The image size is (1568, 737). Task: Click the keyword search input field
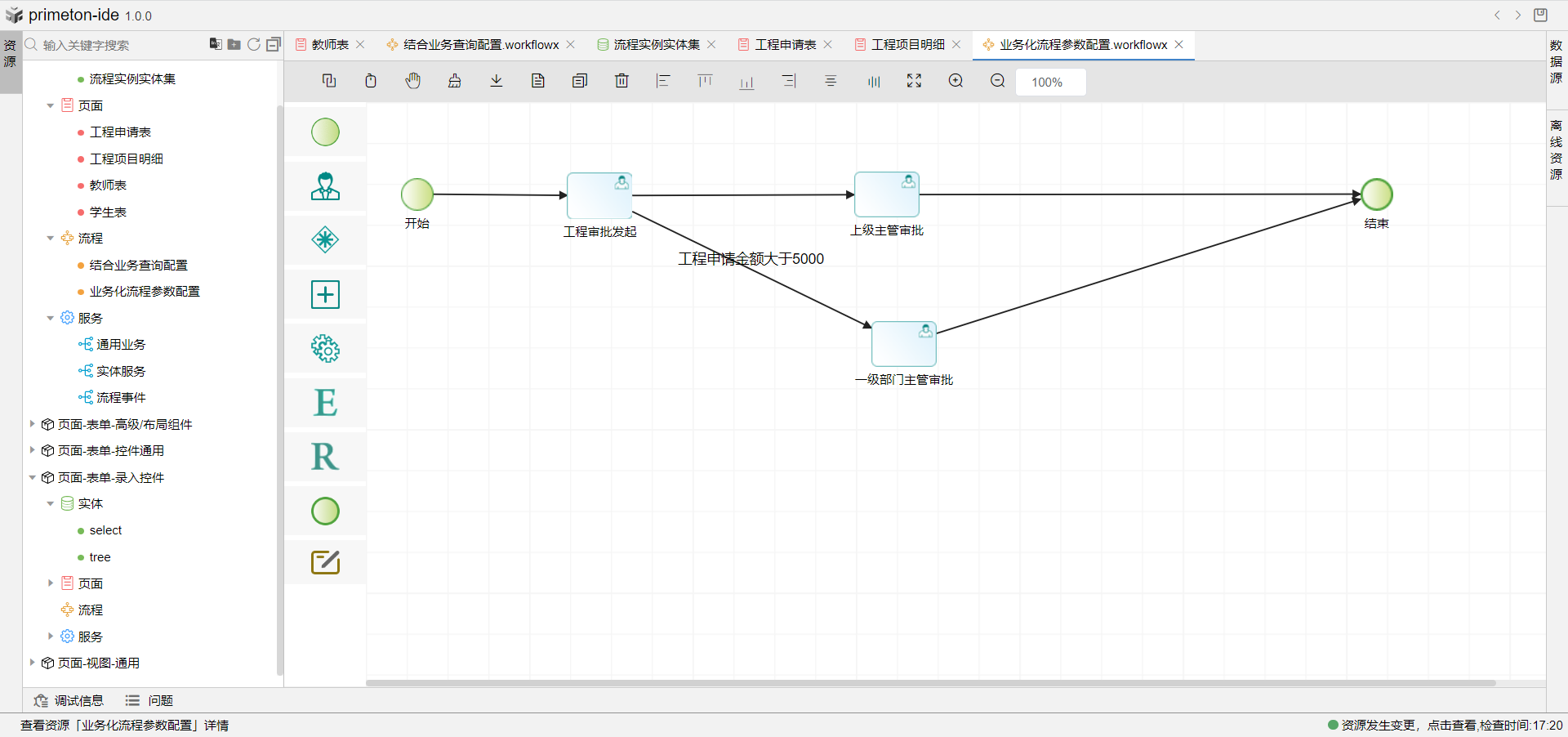114,45
